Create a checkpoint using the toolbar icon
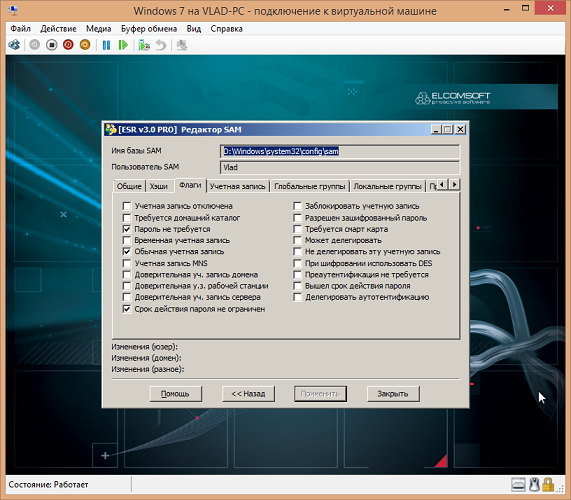 click(x=144, y=45)
